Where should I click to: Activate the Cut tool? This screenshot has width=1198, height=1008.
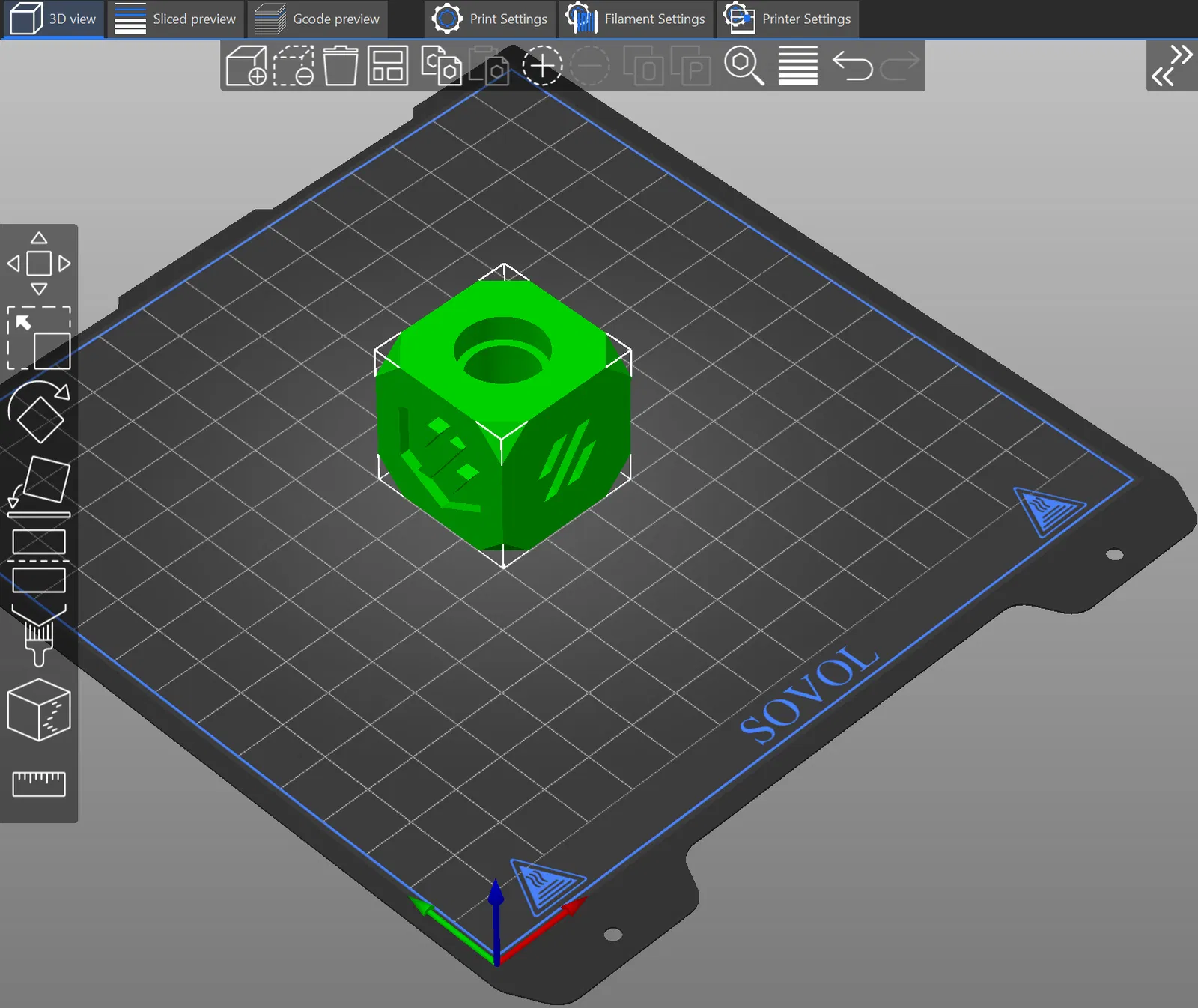[39, 560]
